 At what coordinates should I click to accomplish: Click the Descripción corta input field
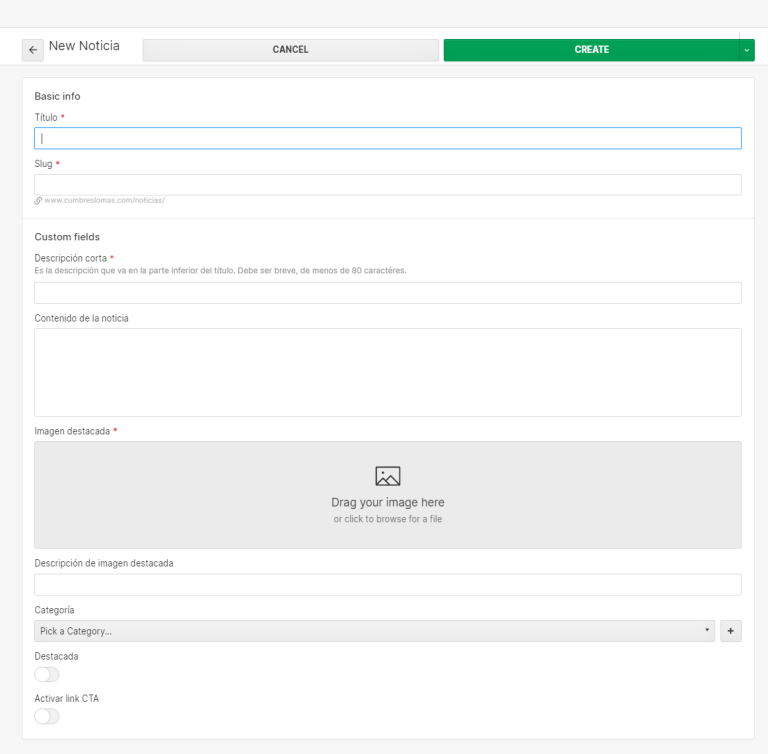(x=387, y=293)
